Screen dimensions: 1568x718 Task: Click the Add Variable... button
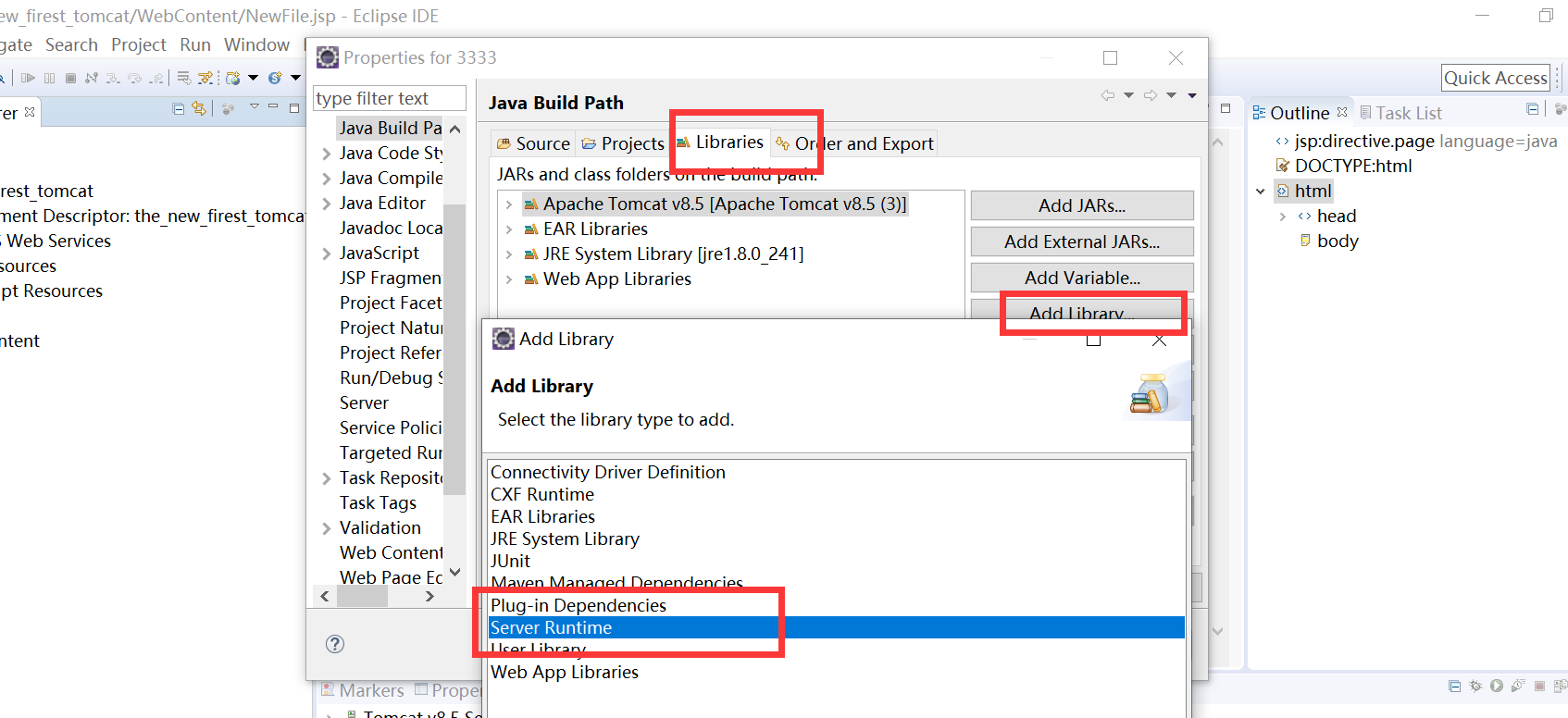point(1082,278)
